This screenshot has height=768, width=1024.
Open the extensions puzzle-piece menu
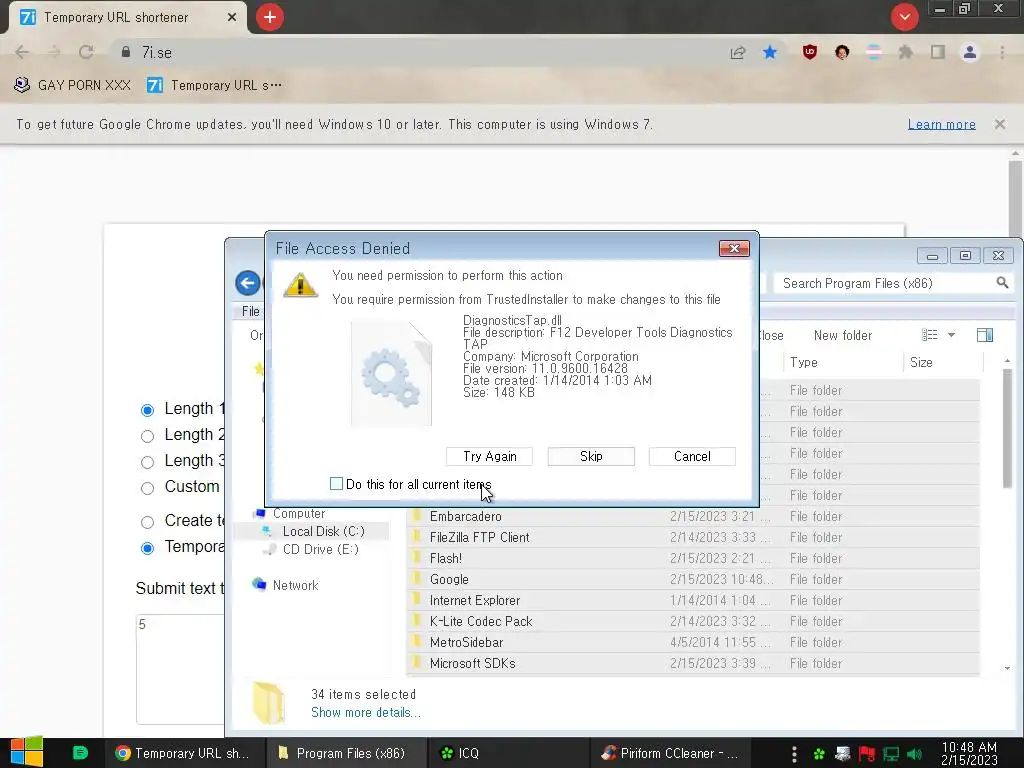point(906,52)
